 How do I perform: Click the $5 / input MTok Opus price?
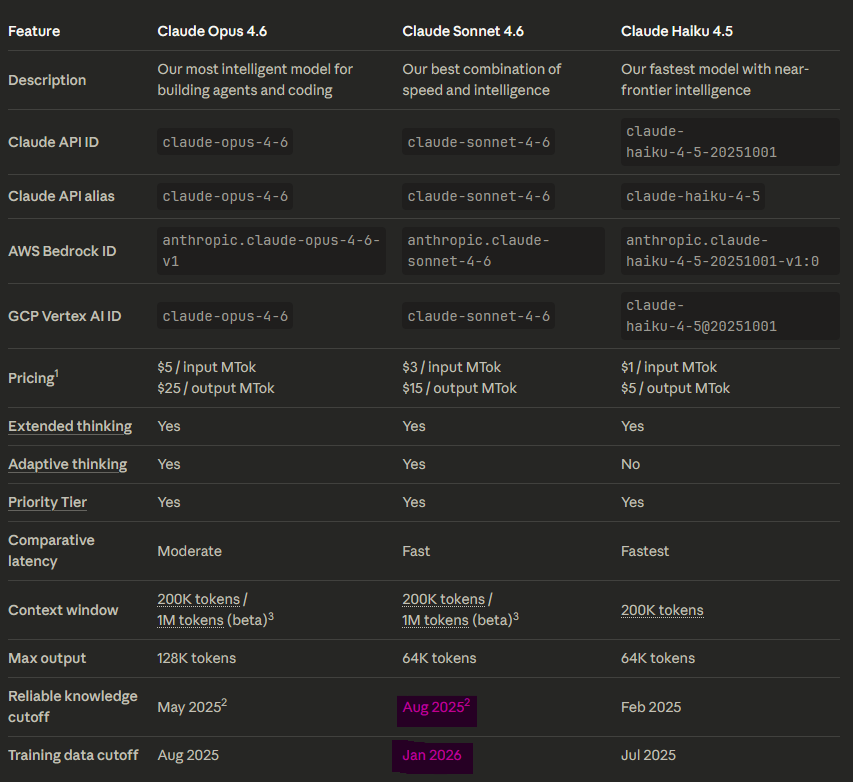207,367
